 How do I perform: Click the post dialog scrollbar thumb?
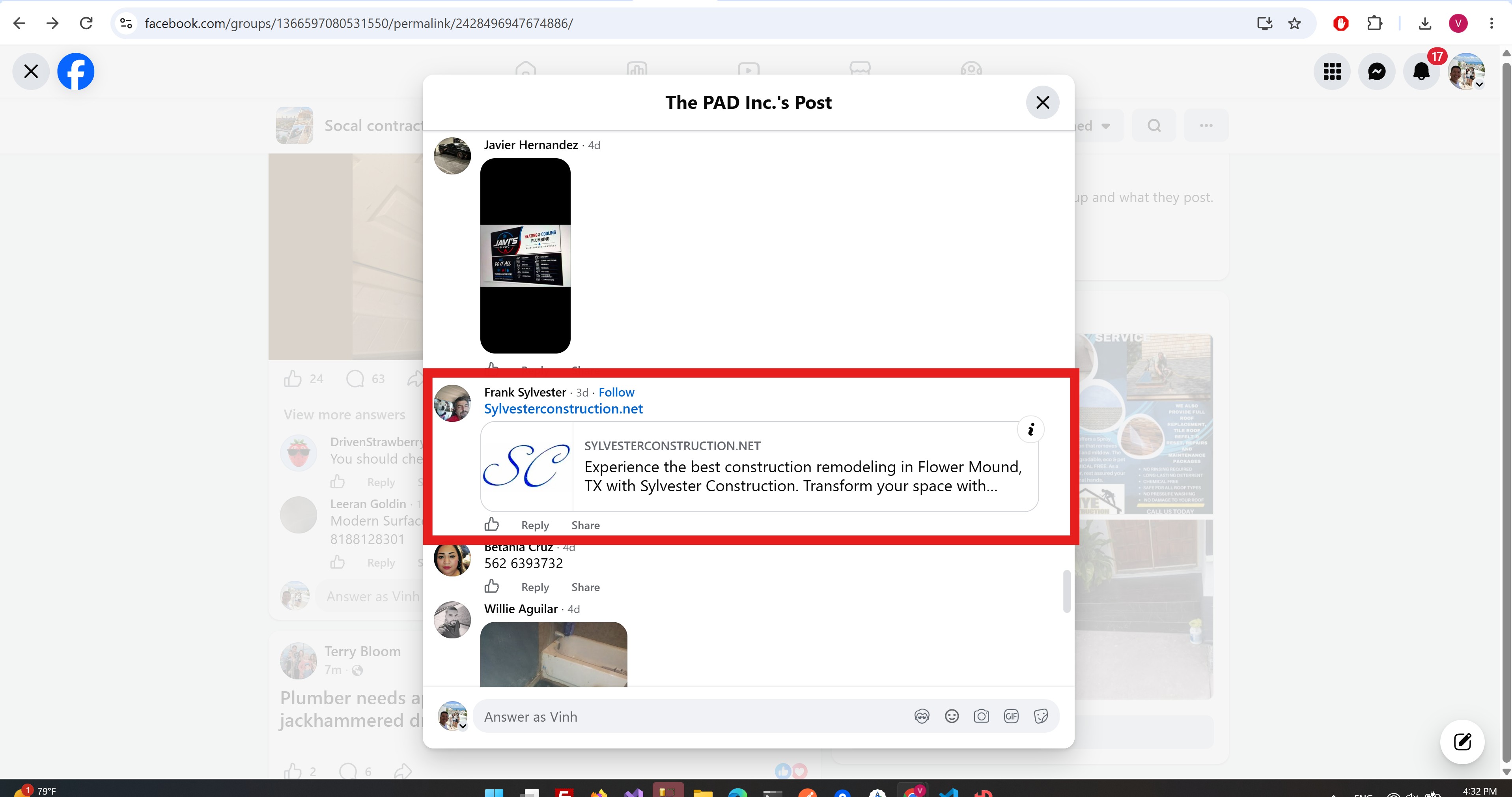pos(1066,591)
